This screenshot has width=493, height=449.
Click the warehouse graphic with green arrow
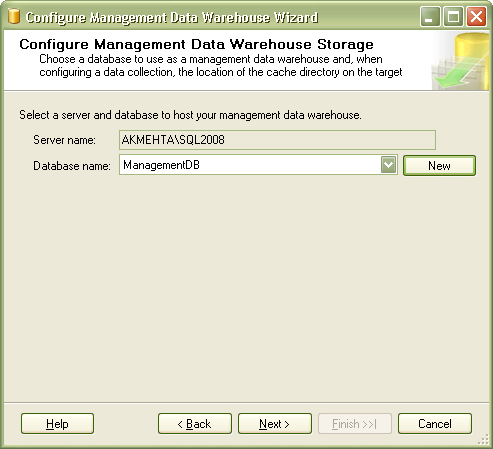tap(460, 61)
